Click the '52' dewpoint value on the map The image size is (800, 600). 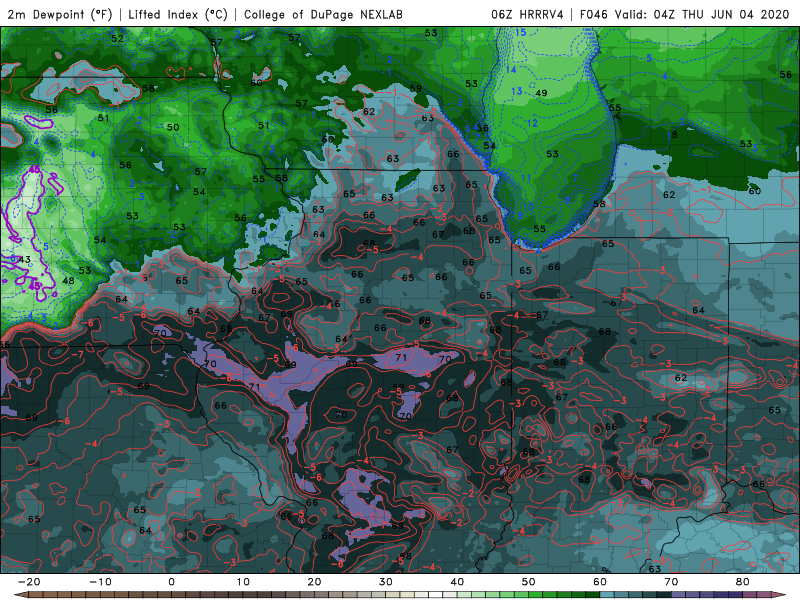[x=117, y=38]
